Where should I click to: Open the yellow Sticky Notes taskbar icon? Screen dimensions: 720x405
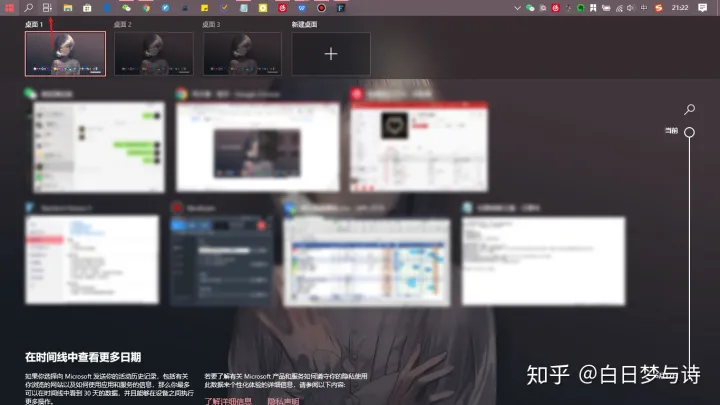click(204, 8)
